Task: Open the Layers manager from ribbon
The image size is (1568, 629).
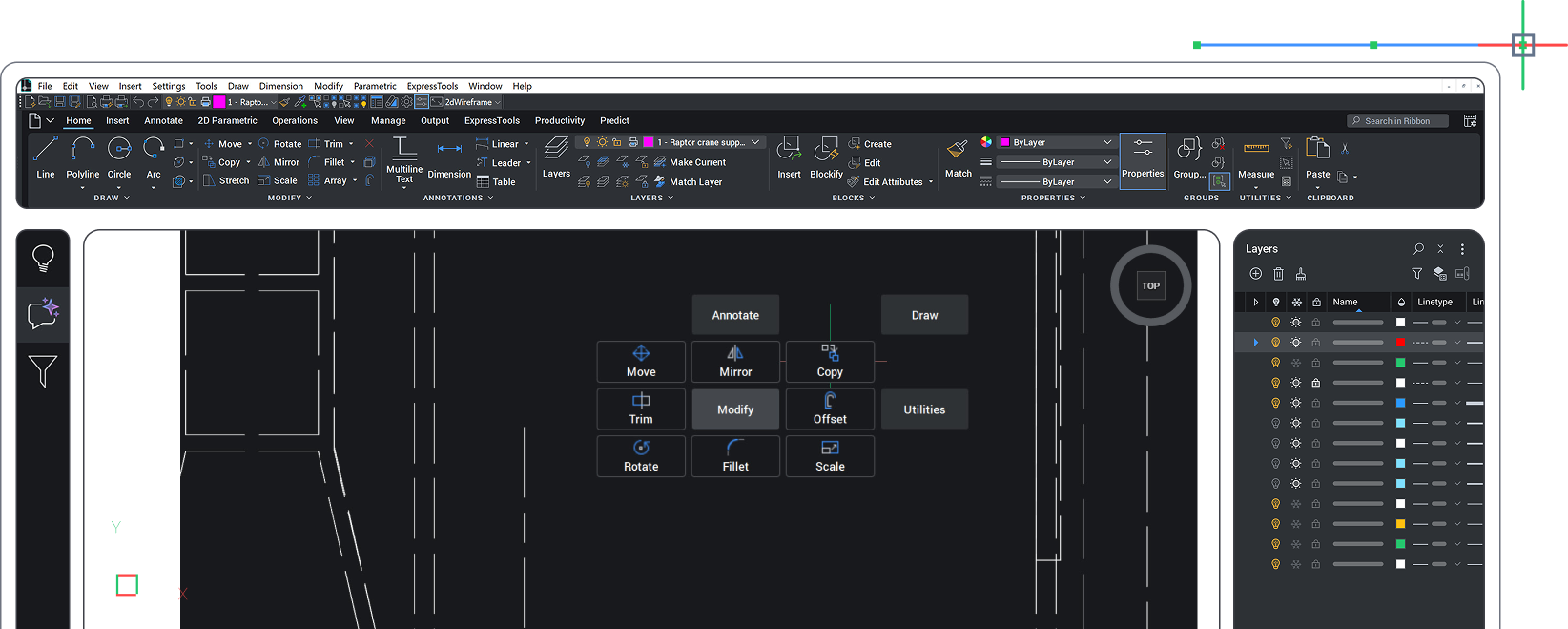Action: pyautogui.click(x=556, y=157)
